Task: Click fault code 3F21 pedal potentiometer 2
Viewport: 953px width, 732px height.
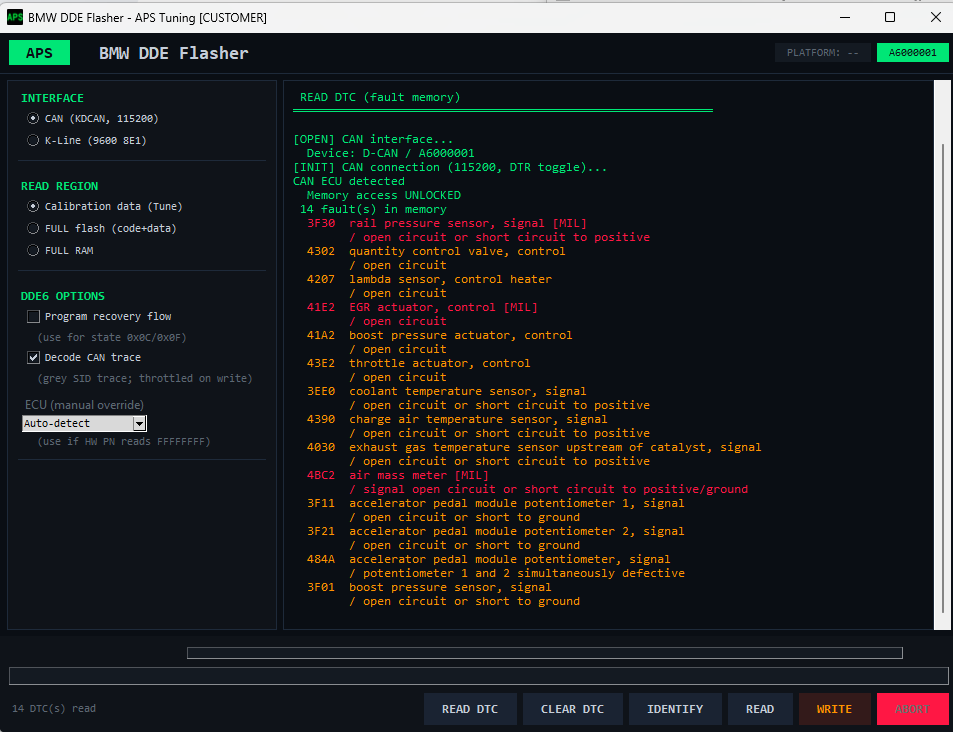Action: point(495,531)
